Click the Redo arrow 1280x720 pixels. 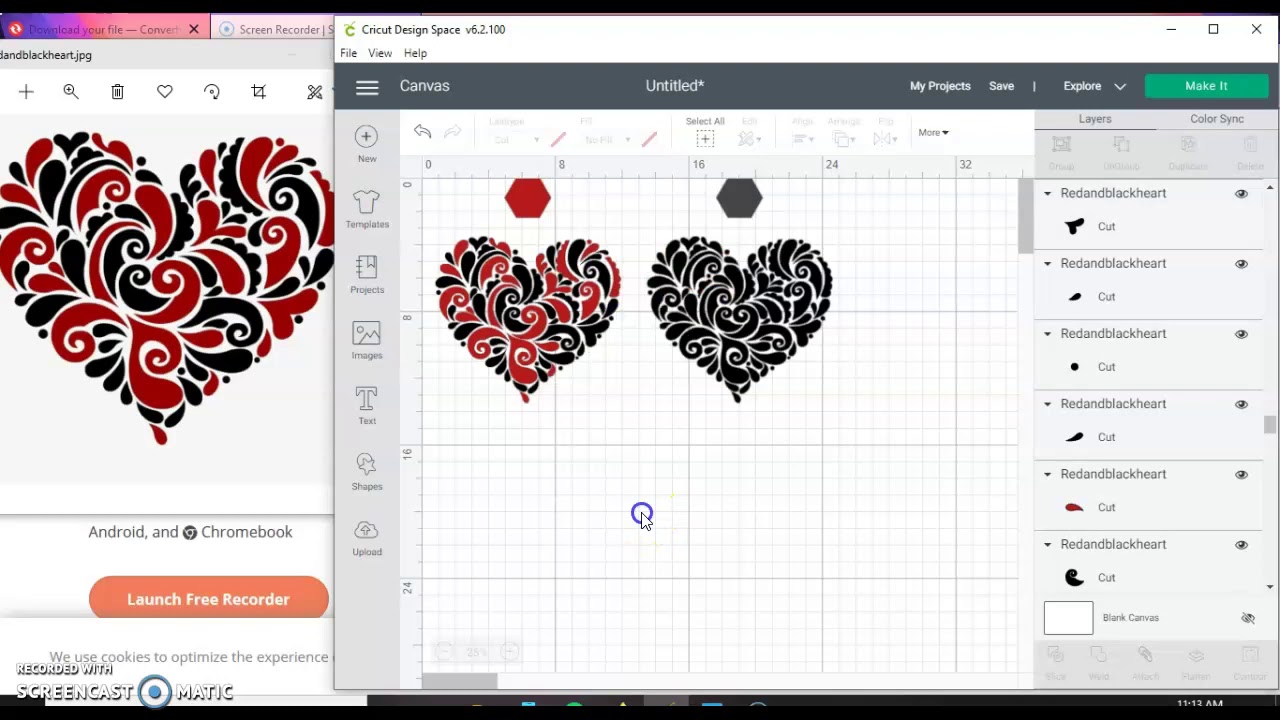452,132
